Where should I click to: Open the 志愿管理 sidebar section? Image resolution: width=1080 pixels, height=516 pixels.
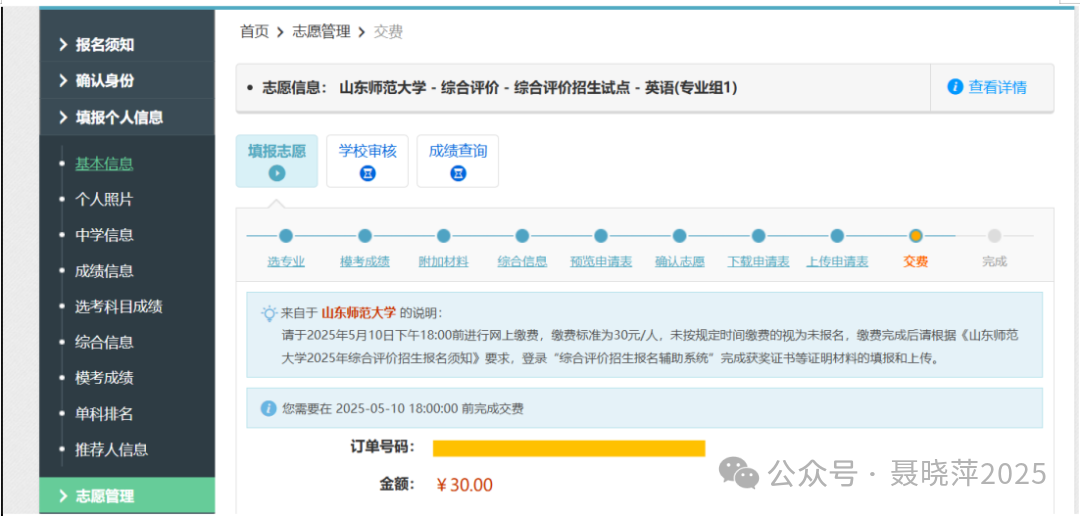127,496
